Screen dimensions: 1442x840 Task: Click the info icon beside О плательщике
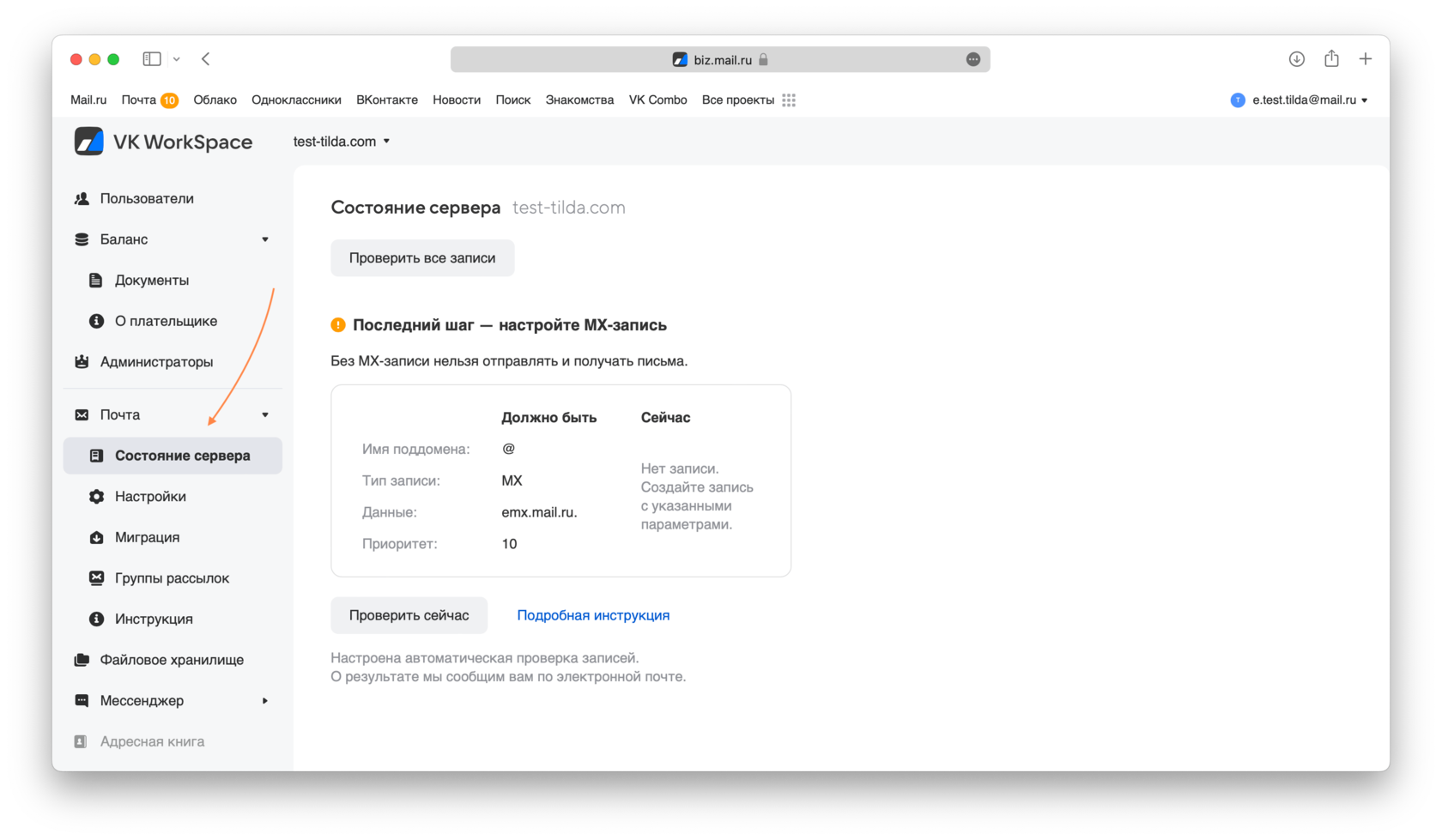point(96,321)
